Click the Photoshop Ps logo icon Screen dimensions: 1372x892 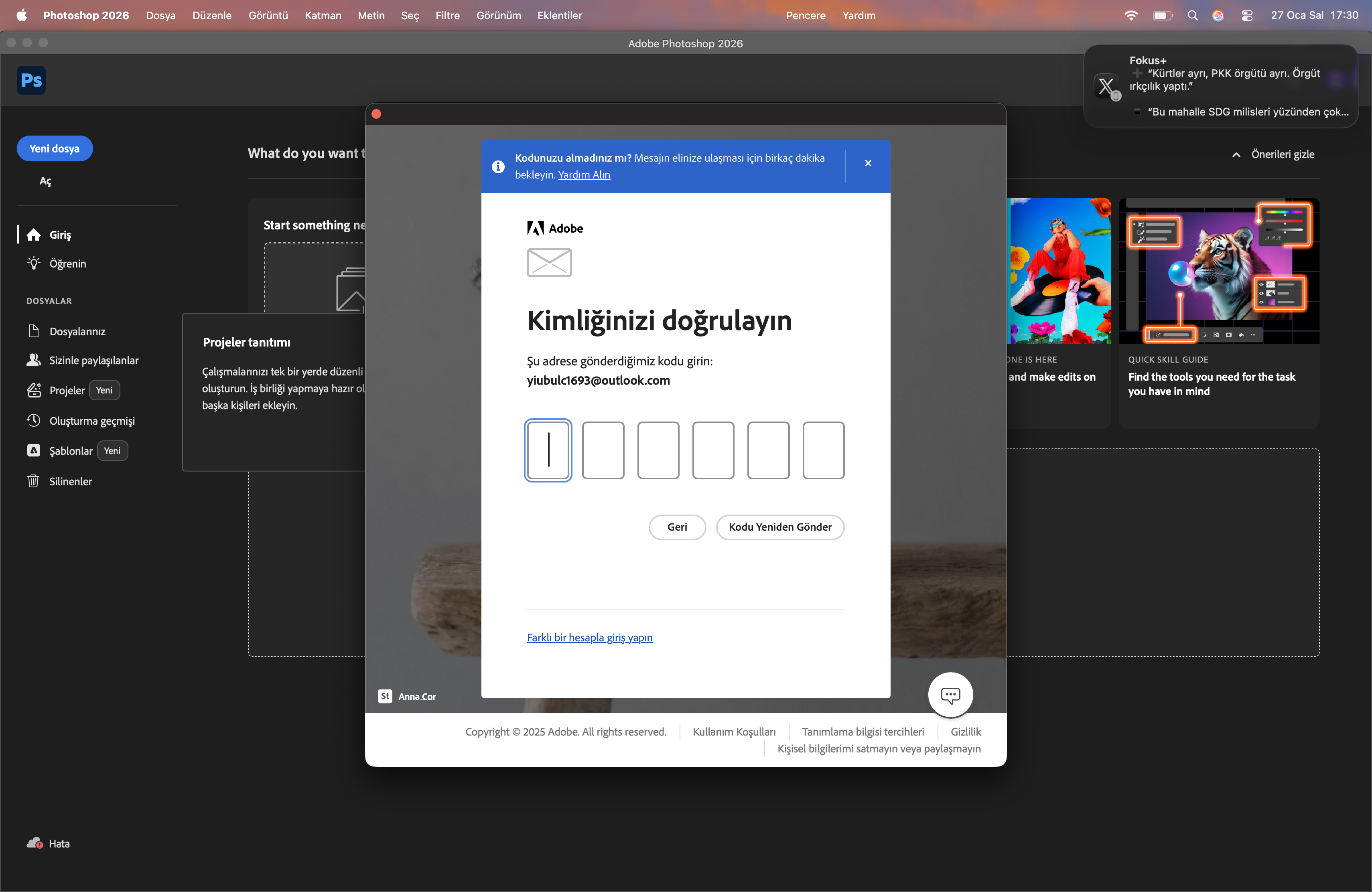pyautogui.click(x=31, y=80)
